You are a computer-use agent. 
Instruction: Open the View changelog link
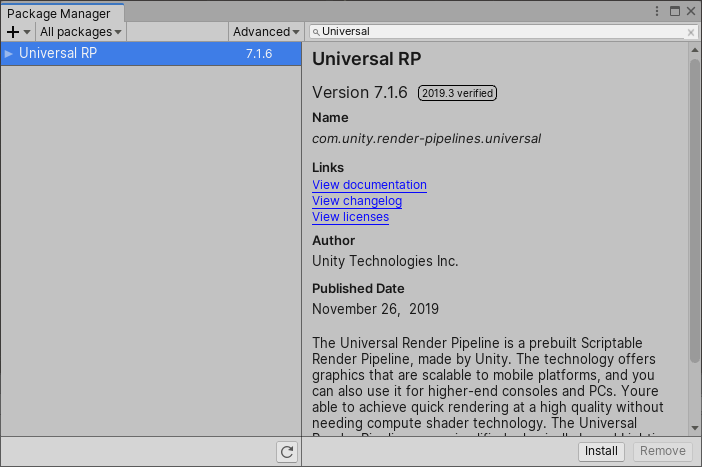point(357,201)
